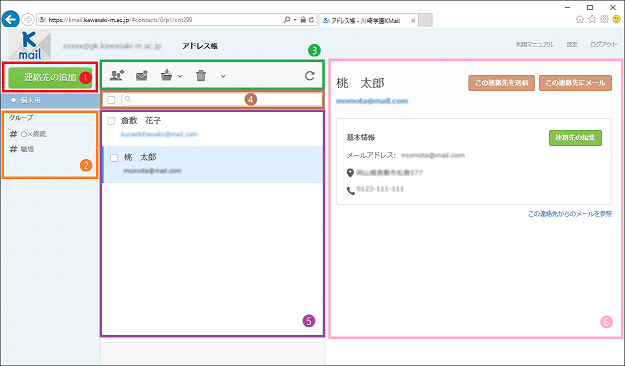
Task: Click the address bar reload icon
Action: click(311, 20)
